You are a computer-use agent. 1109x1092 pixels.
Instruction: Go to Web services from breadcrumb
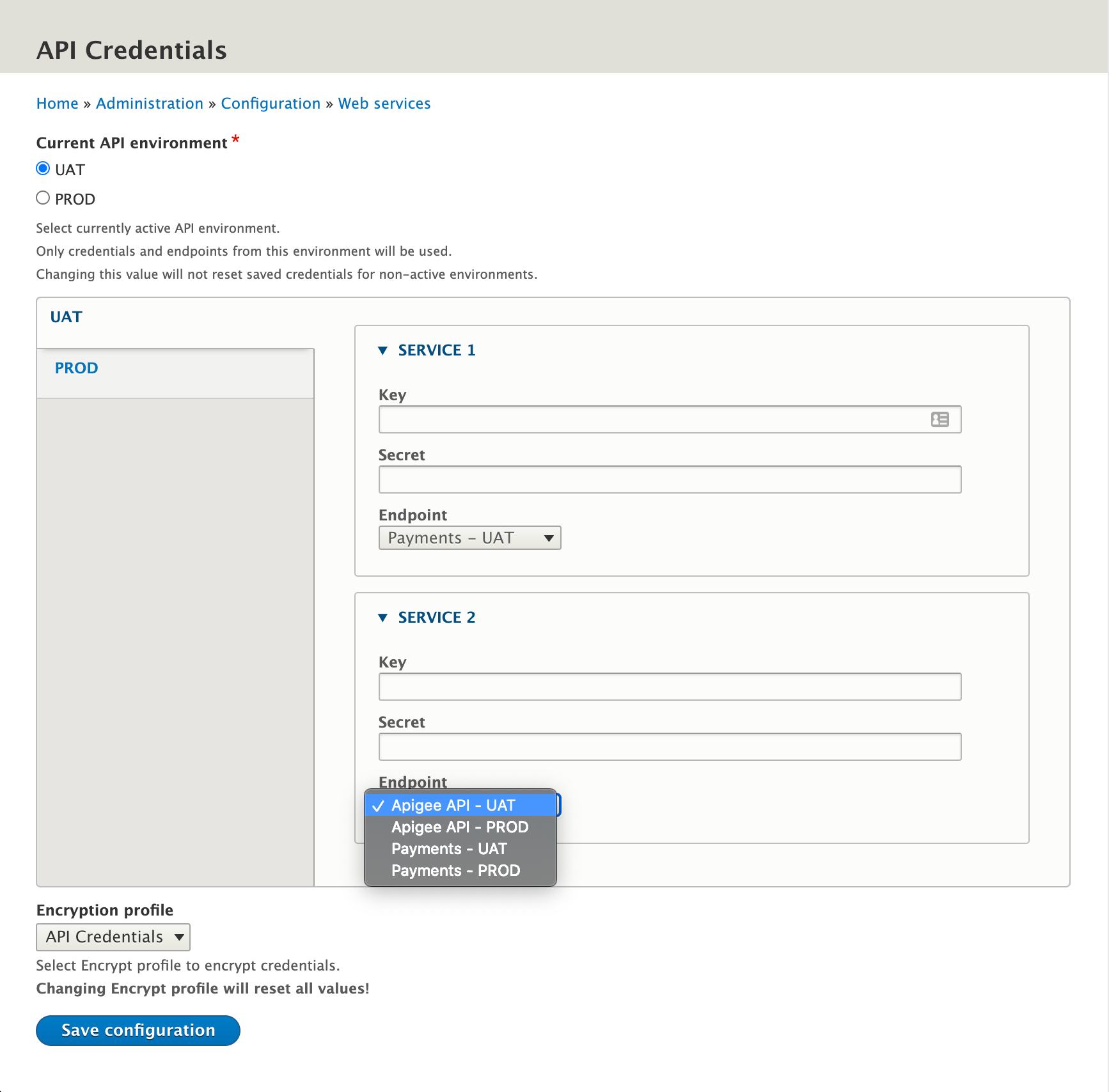tap(384, 103)
